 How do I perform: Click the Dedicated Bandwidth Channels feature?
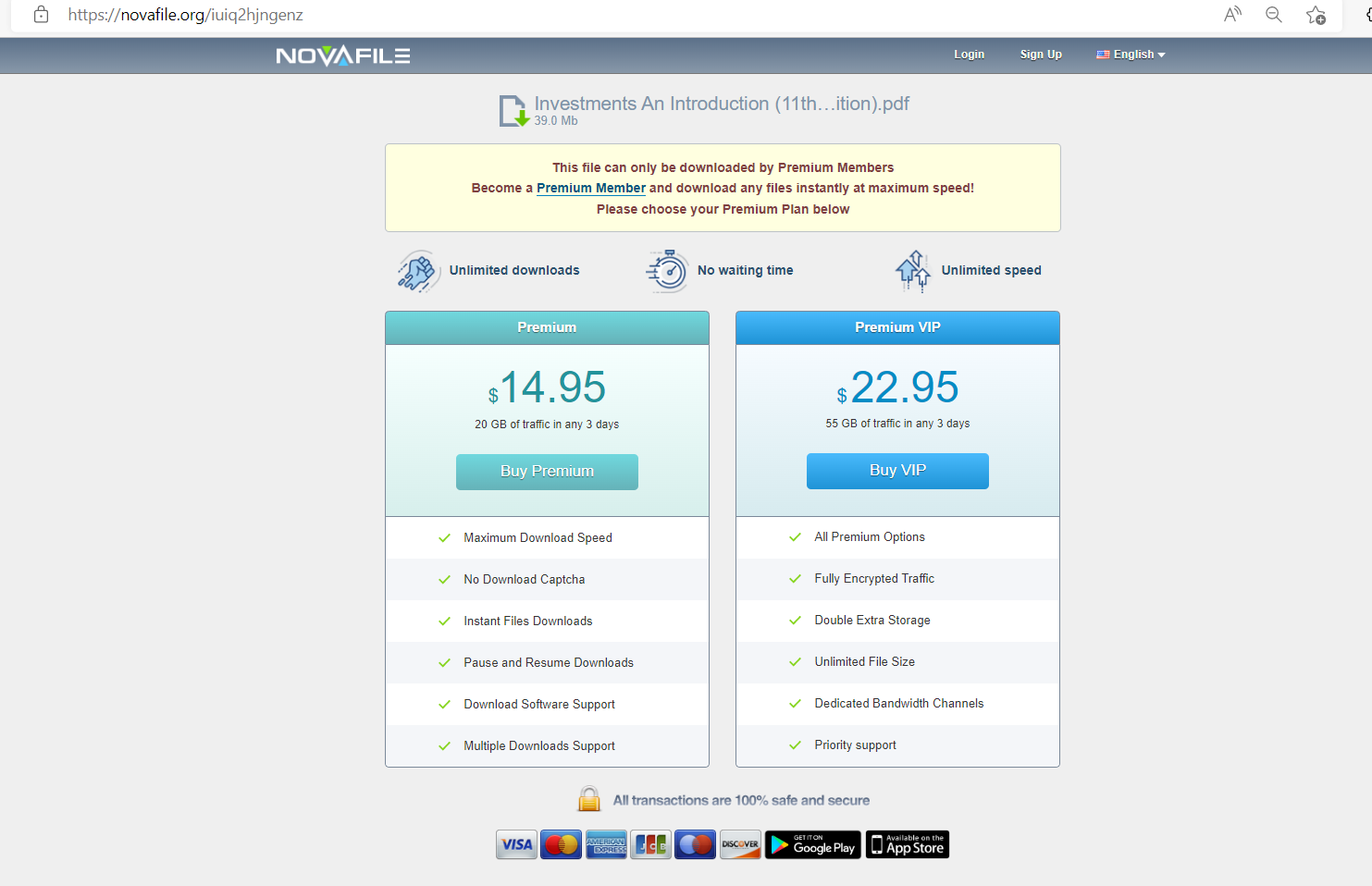pyautogui.click(x=899, y=704)
